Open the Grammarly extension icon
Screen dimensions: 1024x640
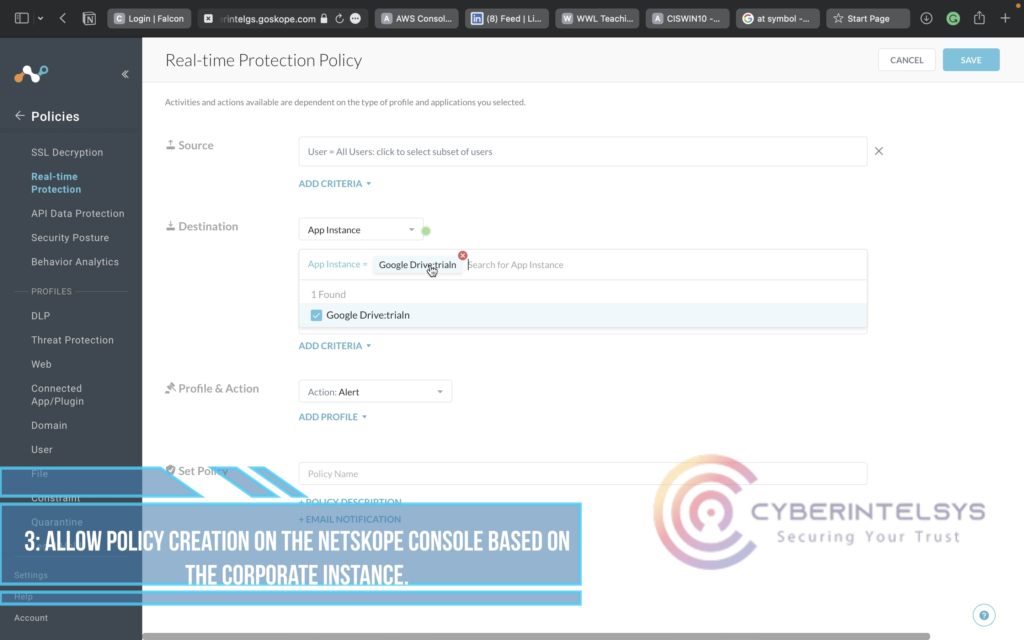(x=953, y=18)
